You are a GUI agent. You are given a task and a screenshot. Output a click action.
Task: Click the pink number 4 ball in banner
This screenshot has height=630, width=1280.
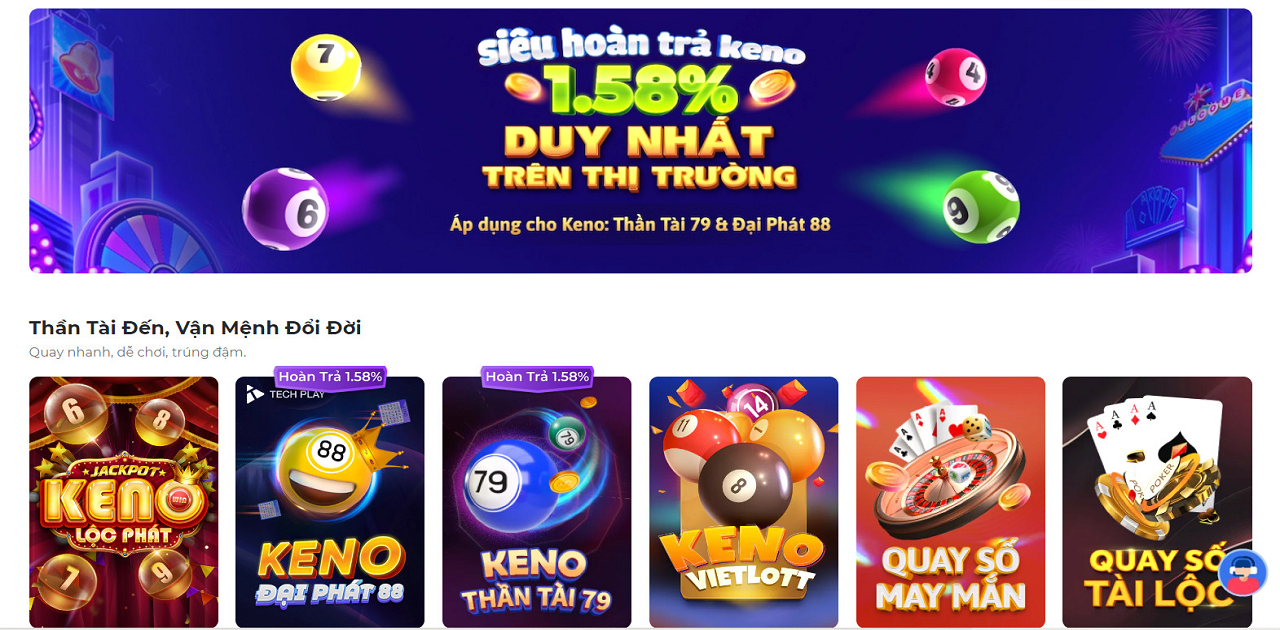click(955, 77)
